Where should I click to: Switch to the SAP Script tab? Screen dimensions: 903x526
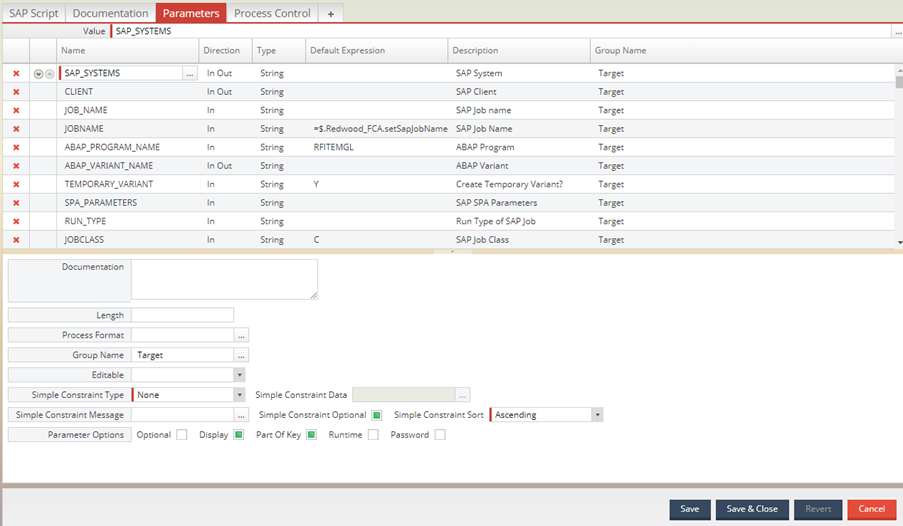[x=33, y=13]
